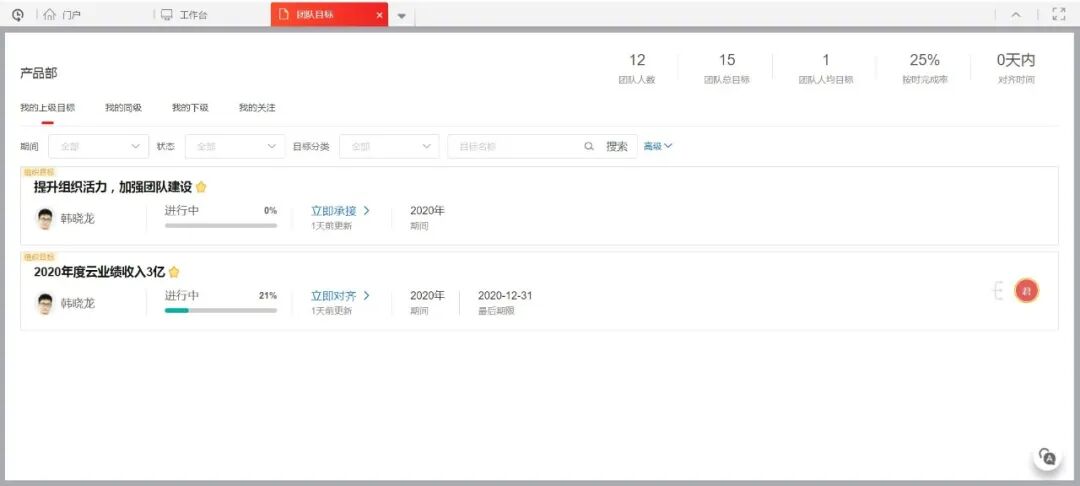Open the tab list dropdown arrow
The image size is (1080, 486).
pyautogui.click(x=402, y=16)
